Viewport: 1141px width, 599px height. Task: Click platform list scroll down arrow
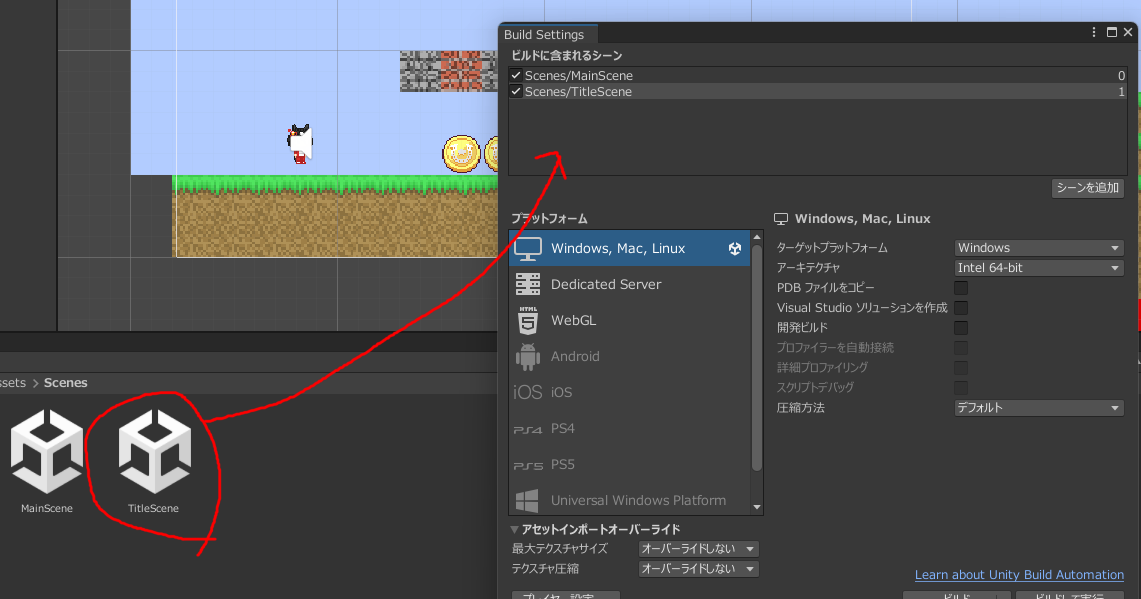(x=757, y=507)
